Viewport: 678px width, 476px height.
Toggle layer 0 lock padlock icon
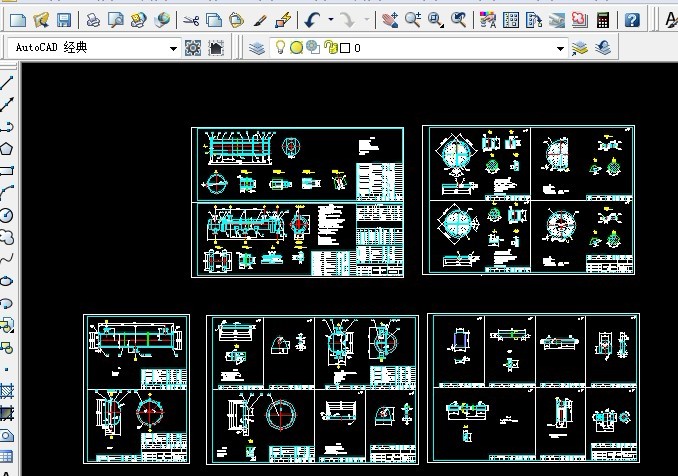331,47
